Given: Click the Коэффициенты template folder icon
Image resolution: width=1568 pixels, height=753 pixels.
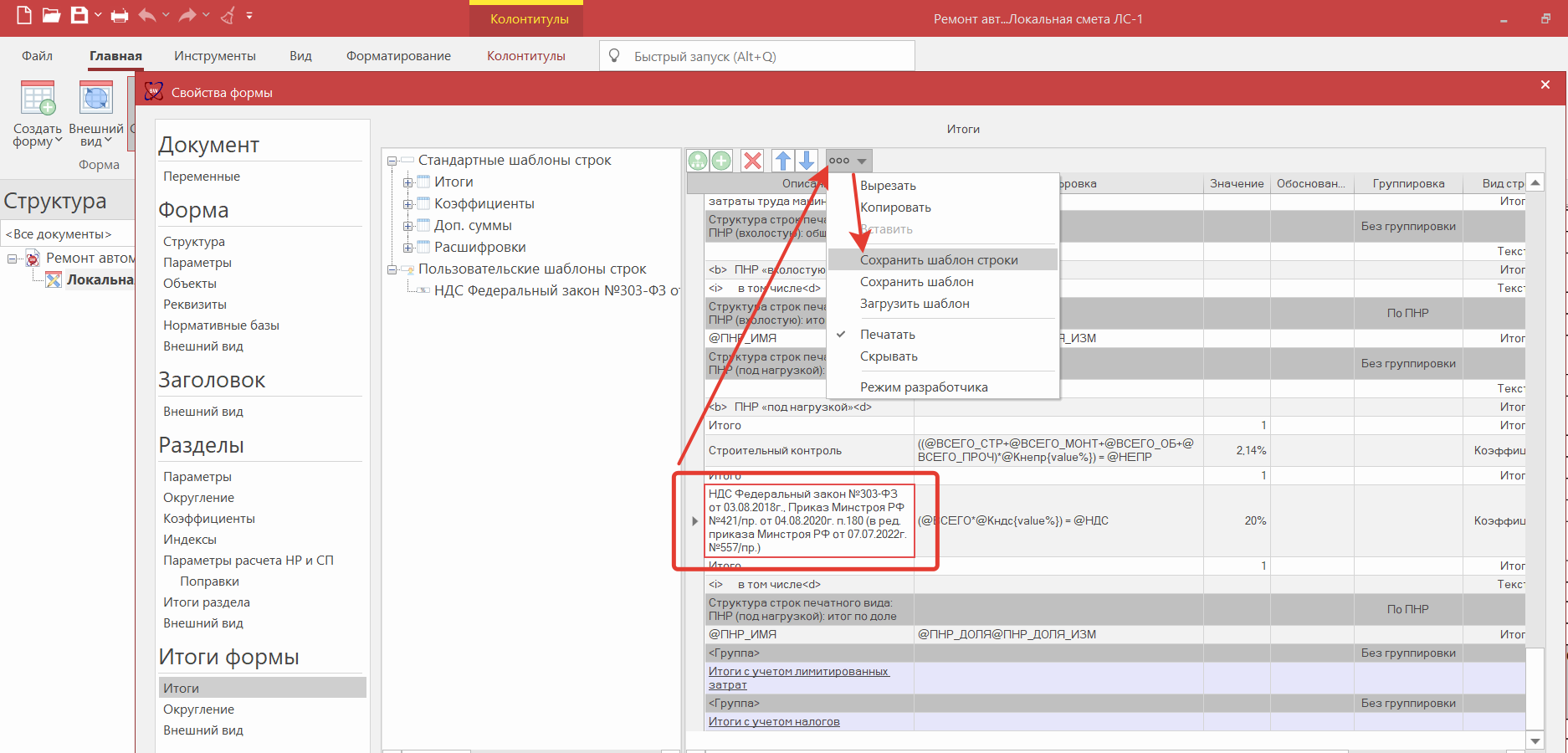Looking at the screenshot, I should coord(423,203).
